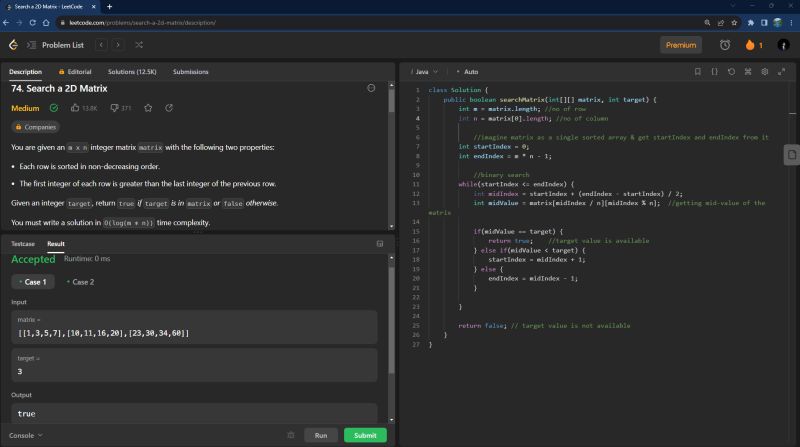Screen dimensions: 800x447
Task: Expand the editor to fullscreen
Action: coord(782,72)
